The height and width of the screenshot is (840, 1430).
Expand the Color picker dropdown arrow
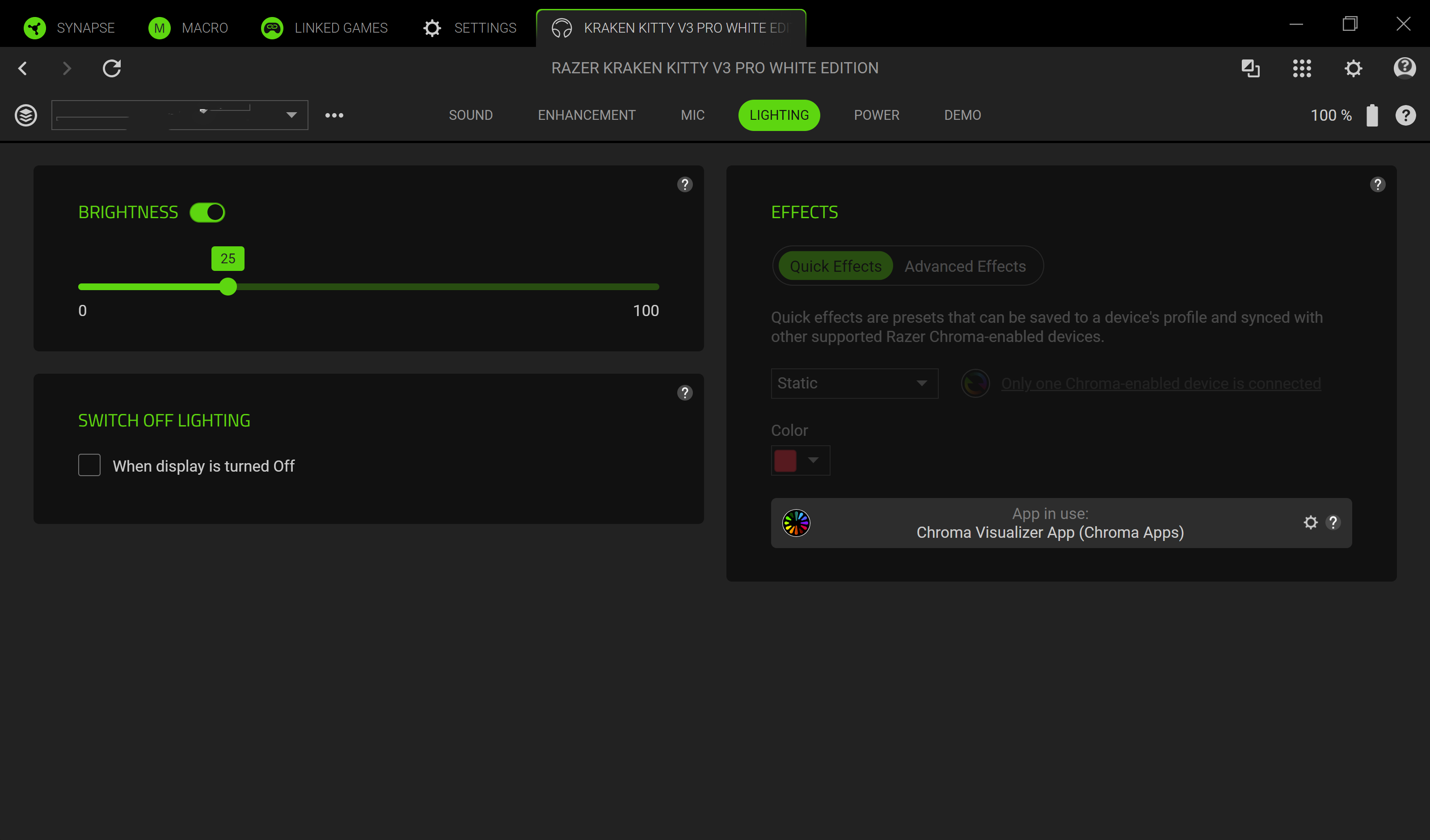(x=813, y=460)
